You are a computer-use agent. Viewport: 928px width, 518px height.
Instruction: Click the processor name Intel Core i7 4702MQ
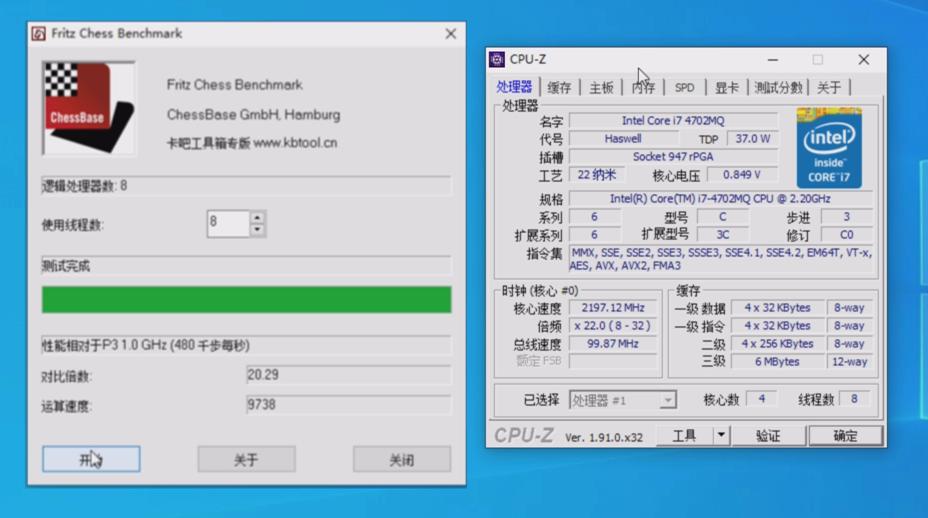[674, 121]
